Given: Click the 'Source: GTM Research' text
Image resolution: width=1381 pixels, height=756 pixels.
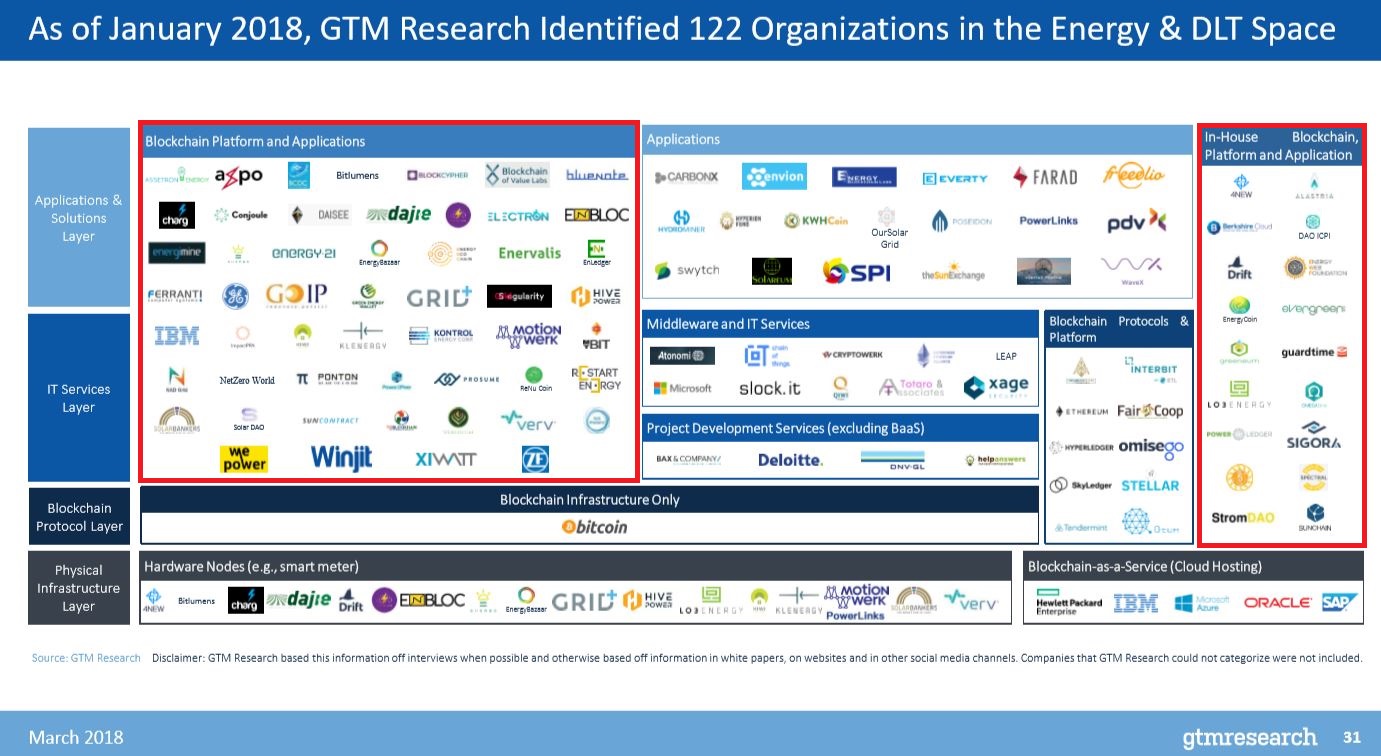Looking at the screenshot, I should pos(85,658).
